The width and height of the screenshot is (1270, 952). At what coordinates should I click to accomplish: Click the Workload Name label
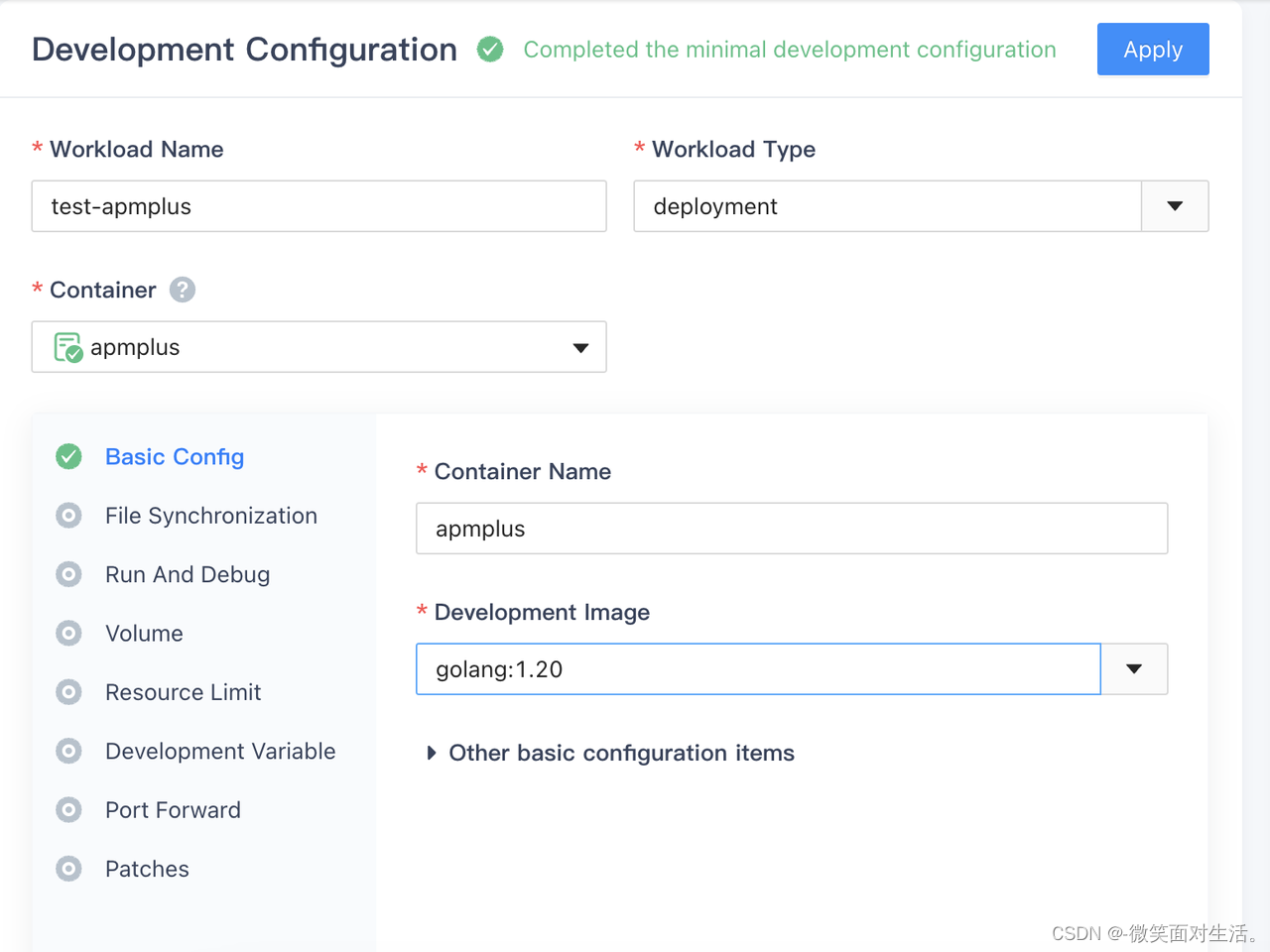[137, 149]
